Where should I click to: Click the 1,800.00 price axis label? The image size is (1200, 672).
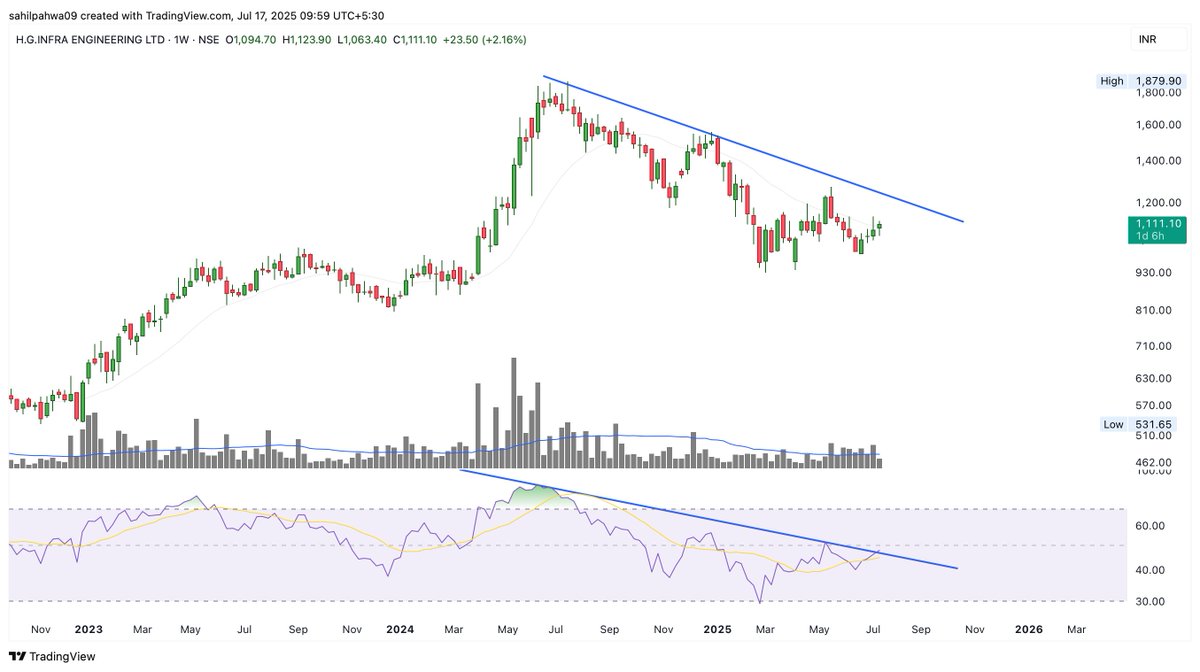(x=1158, y=93)
